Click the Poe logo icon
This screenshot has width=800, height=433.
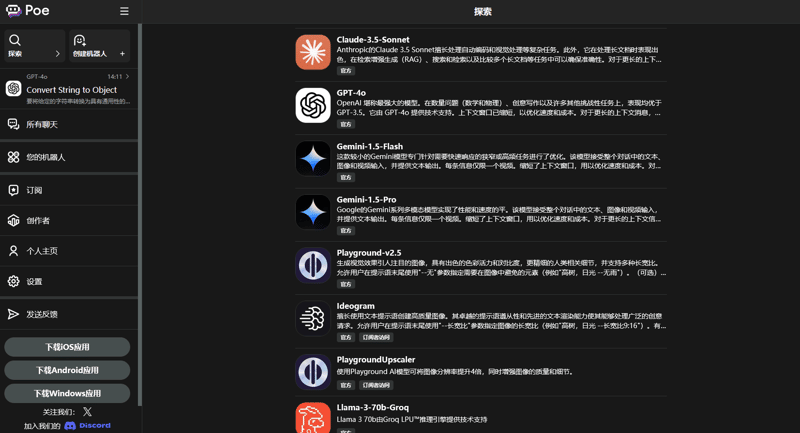pos(14,11)
